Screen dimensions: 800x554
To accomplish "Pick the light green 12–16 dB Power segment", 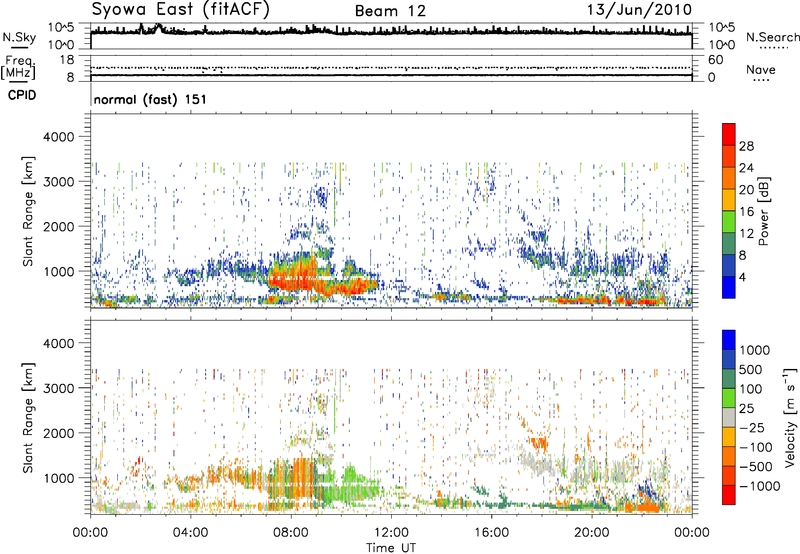I will tap(729, 222).
